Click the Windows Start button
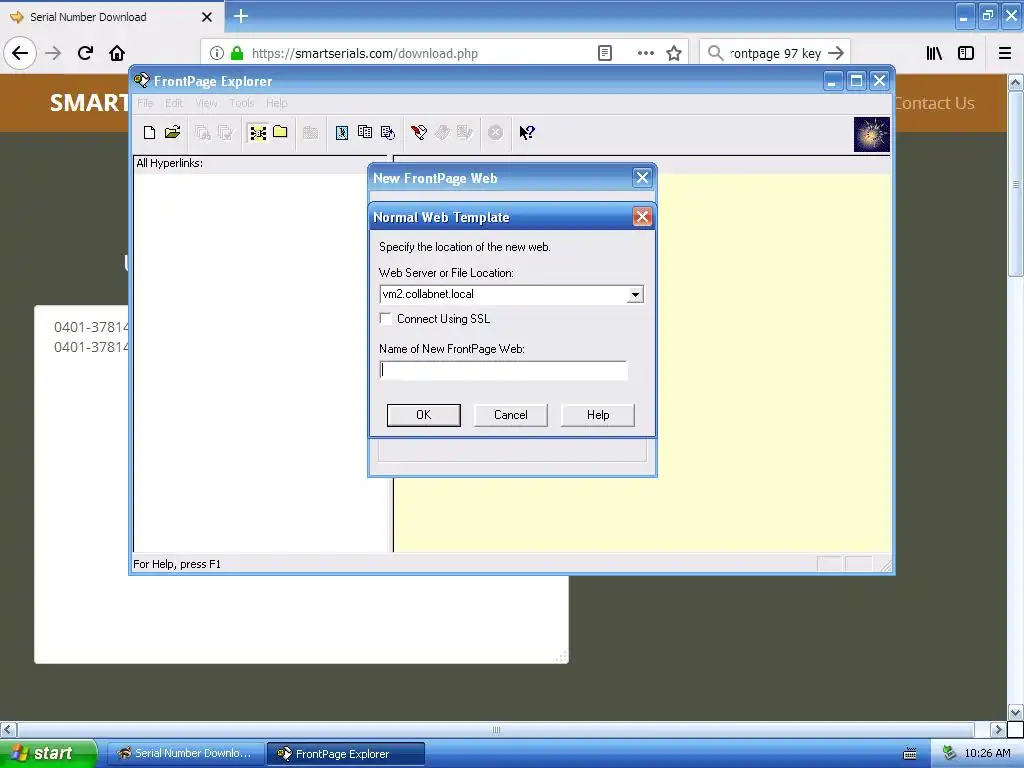Viewport: 1024px width, 768px height. (x=49, y=753)
